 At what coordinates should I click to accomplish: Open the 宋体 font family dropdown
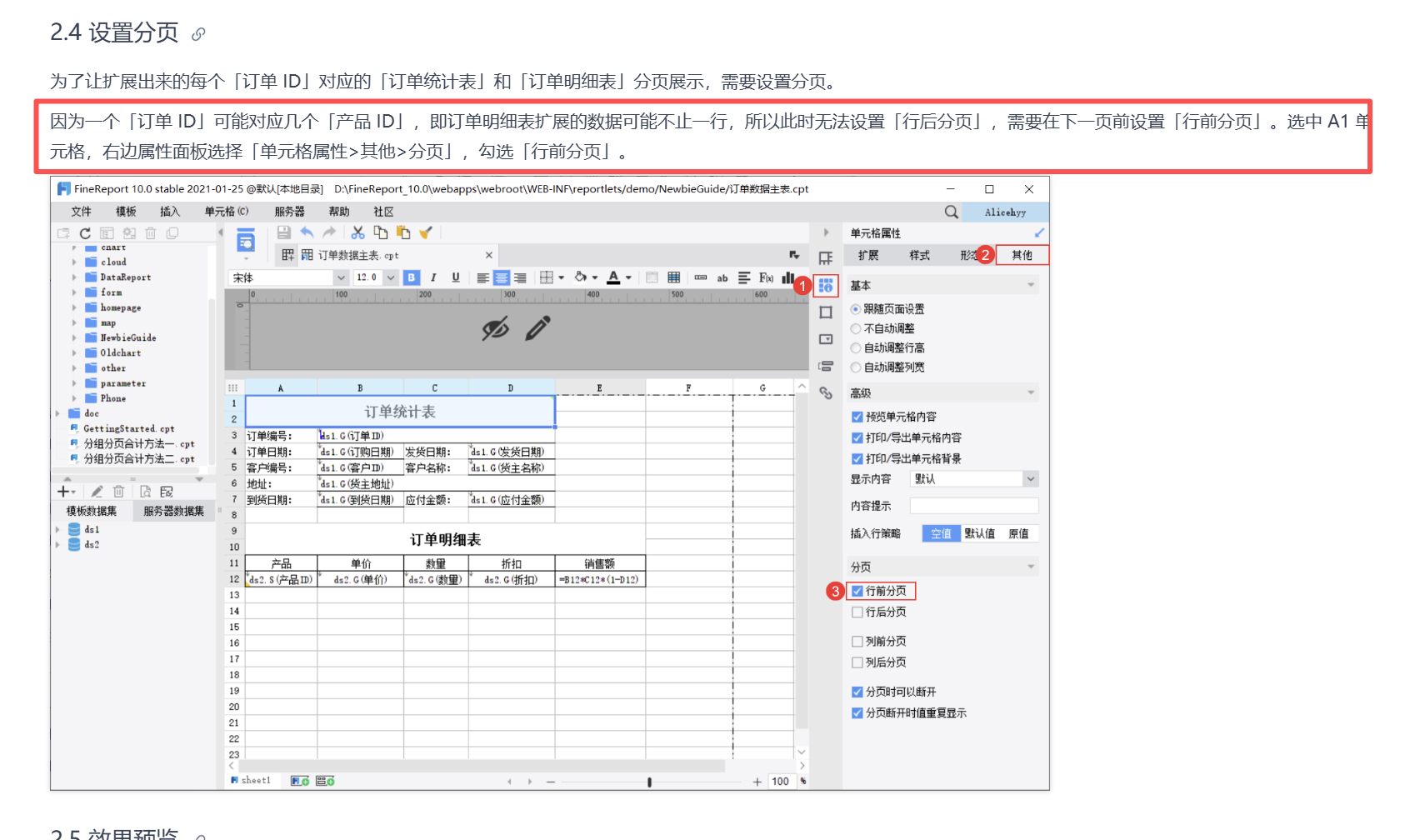340,277
